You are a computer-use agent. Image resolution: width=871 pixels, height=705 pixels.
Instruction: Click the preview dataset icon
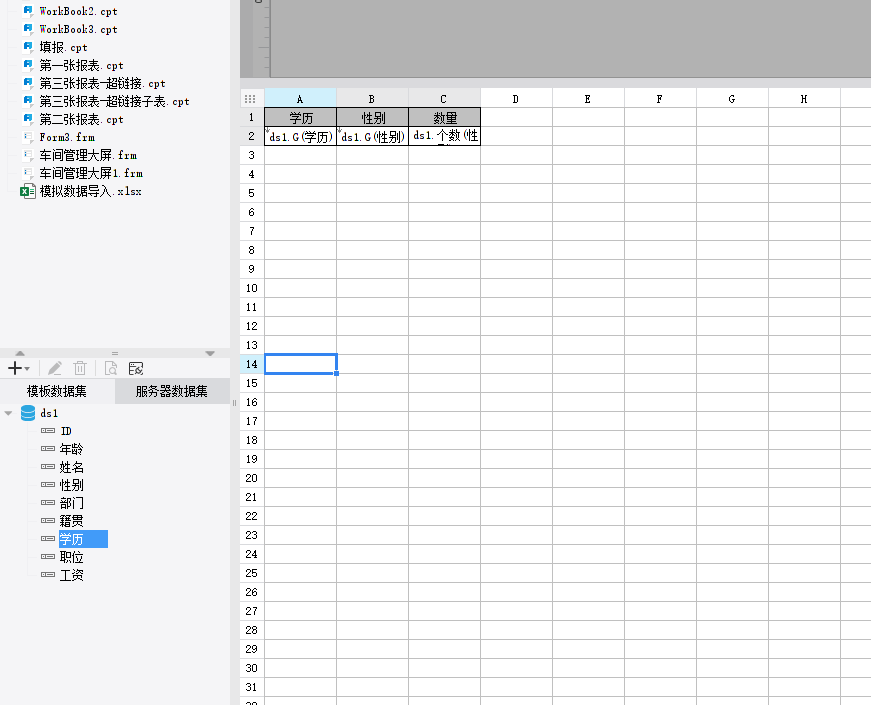pyautogui.click(x=111, y=368)
